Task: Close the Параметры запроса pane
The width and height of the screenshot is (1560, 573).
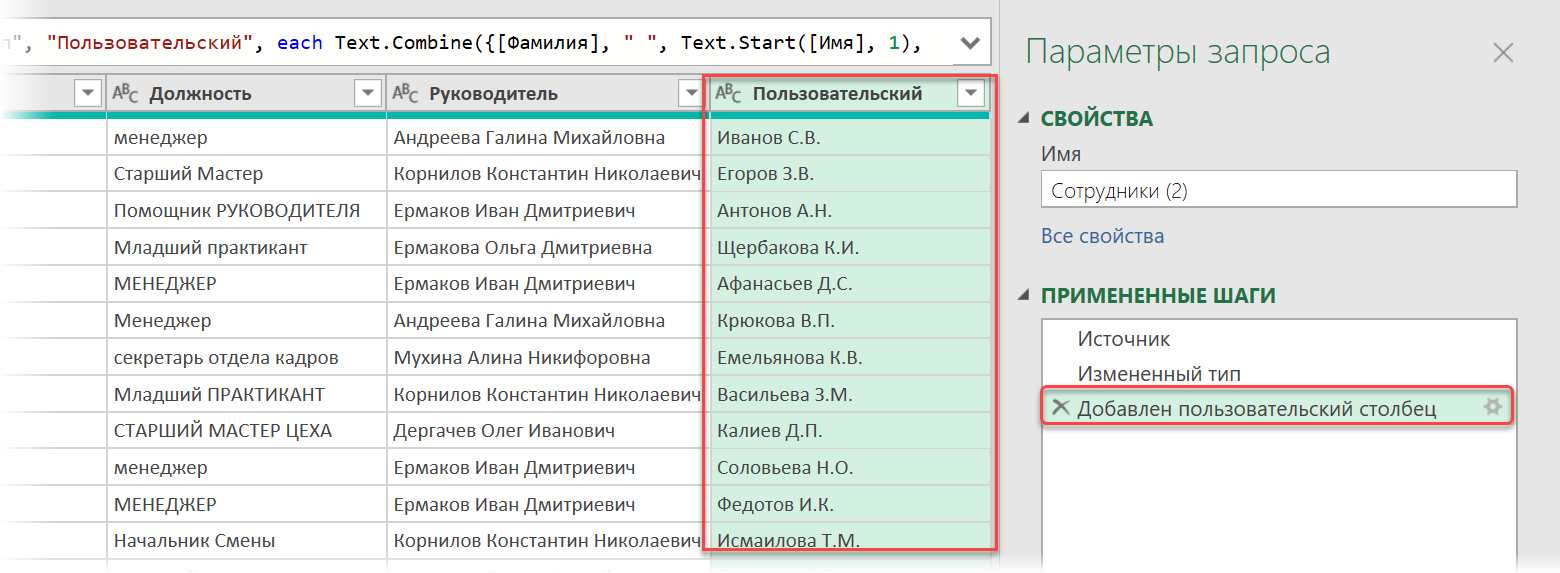Action: coord(1503,53)
